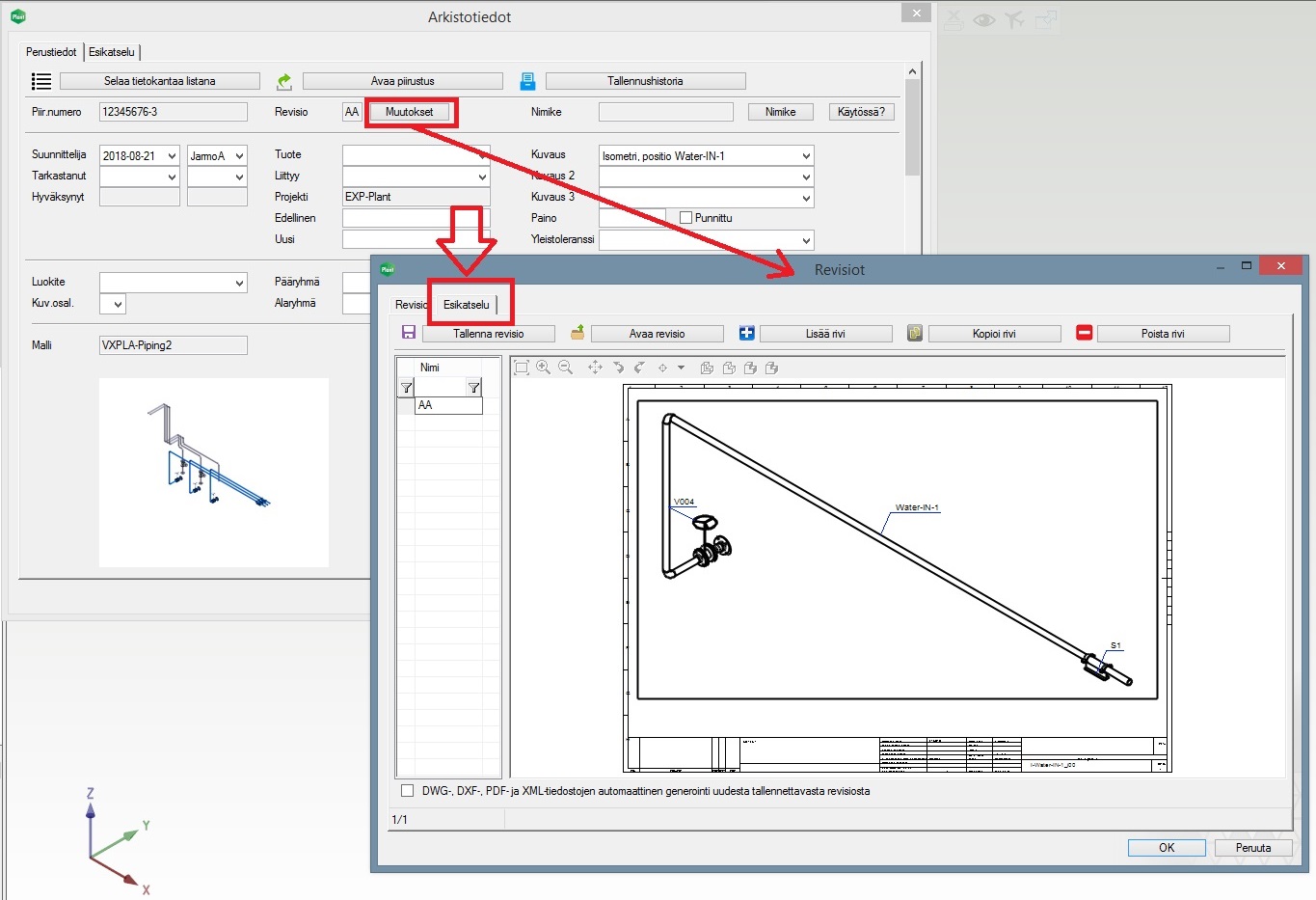1316x900 pixels.
Task: Click the red minus icon for Poista rivi
Action: coord(1084,333)
